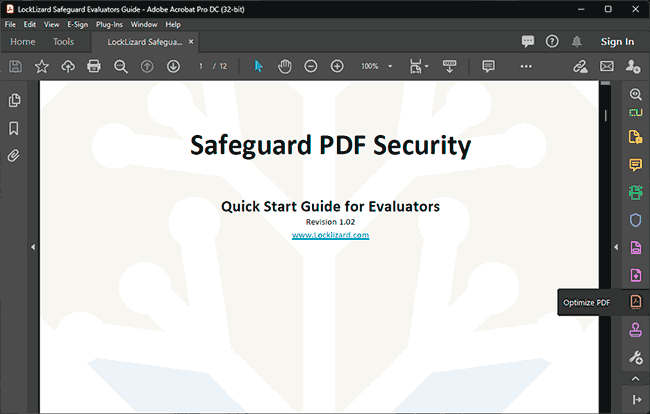Activate the Selection arrow tool
Image resolution: width=650 pixels, height=414 pixels.
coord(258,66)
